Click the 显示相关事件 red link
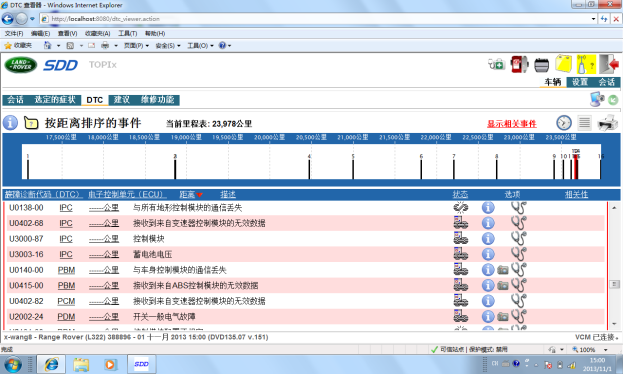The height and width of the screenshot is (374, 623). point(512,124)
